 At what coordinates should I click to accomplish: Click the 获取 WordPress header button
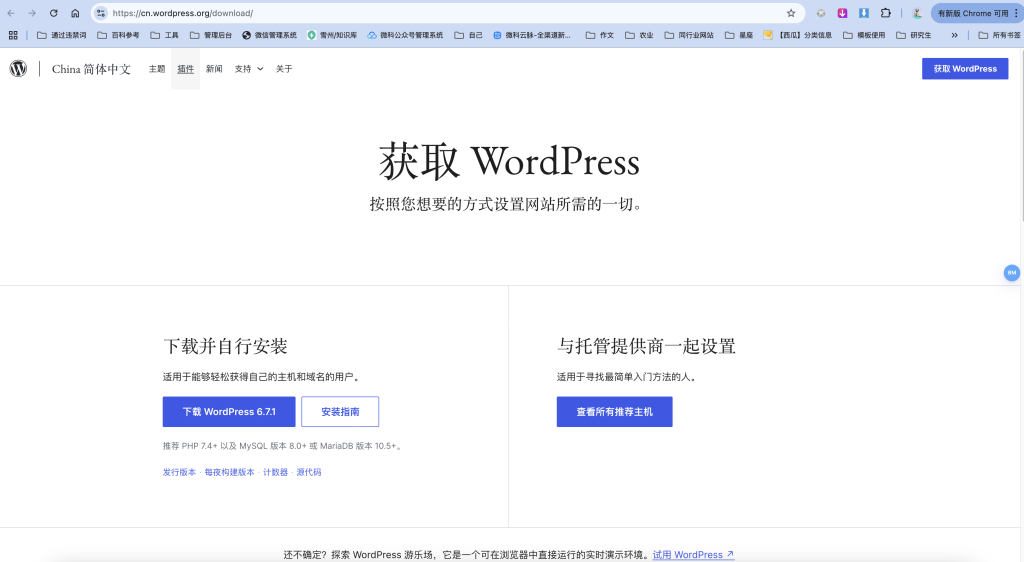click(x=965, y=69)
